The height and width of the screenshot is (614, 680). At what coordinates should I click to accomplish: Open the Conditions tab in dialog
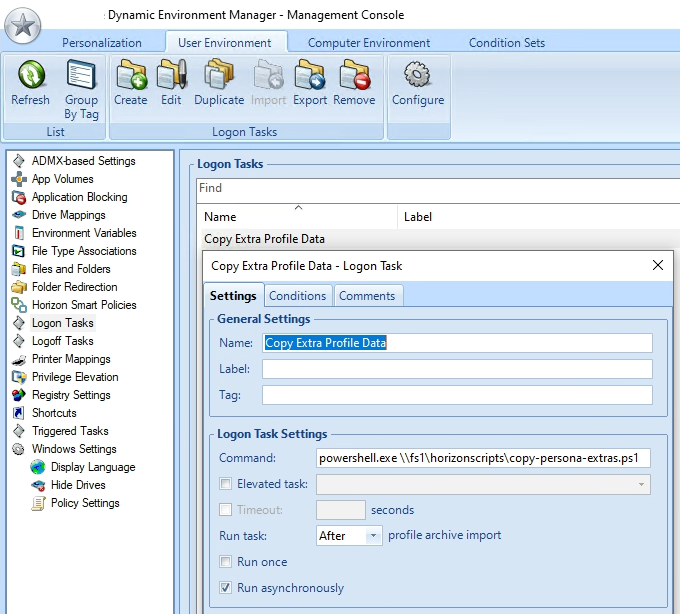point(298,296)
